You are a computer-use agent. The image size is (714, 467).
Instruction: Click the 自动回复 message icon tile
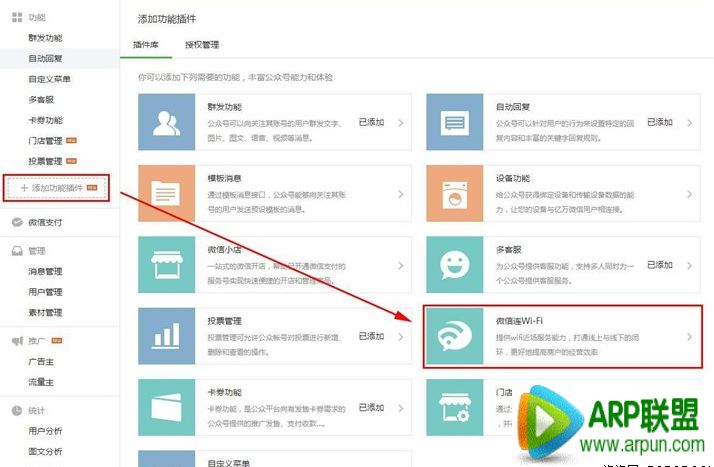(x=454, y=122)
